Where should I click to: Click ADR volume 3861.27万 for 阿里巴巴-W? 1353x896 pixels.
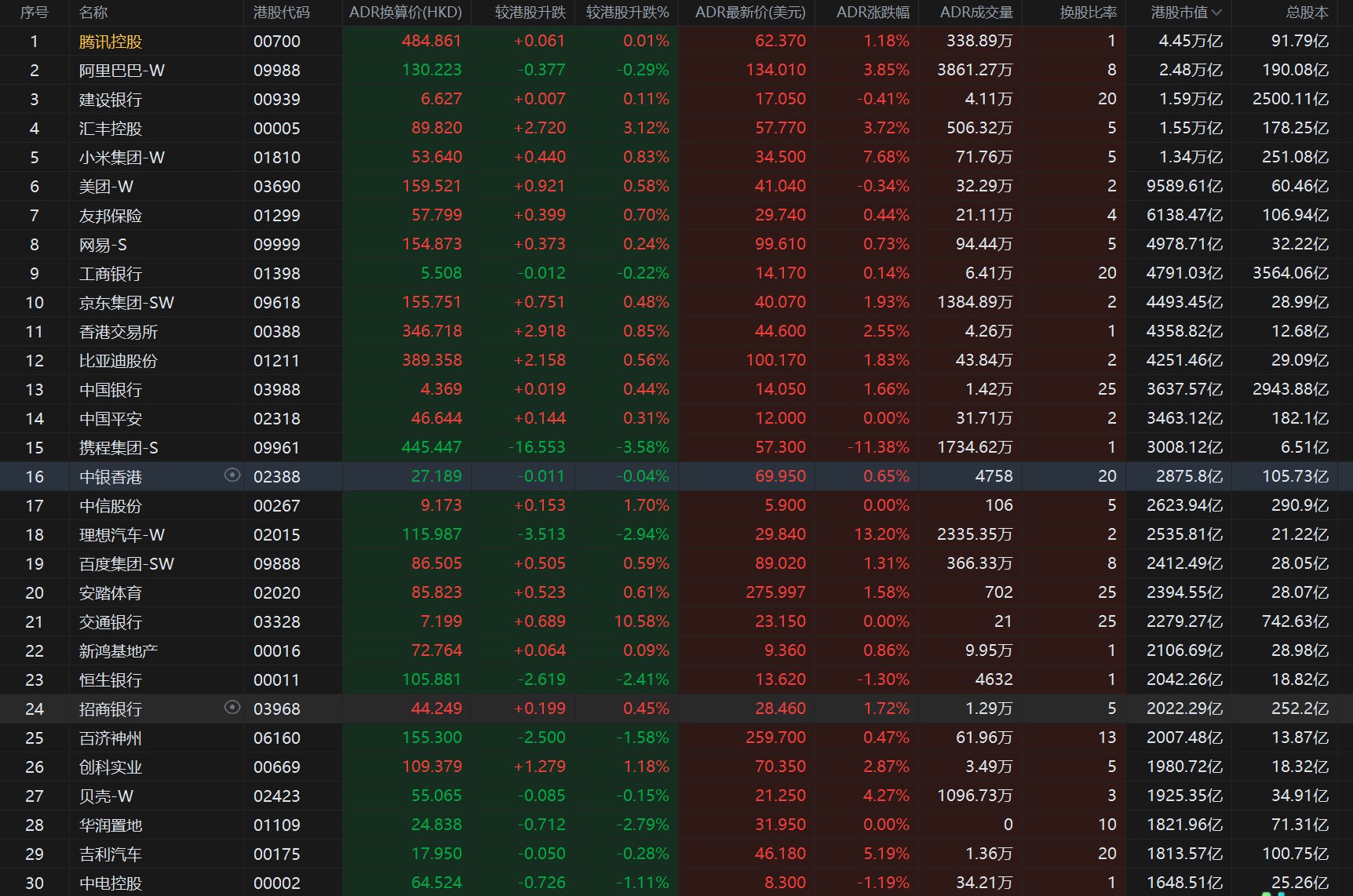click(x=975, y=70)
